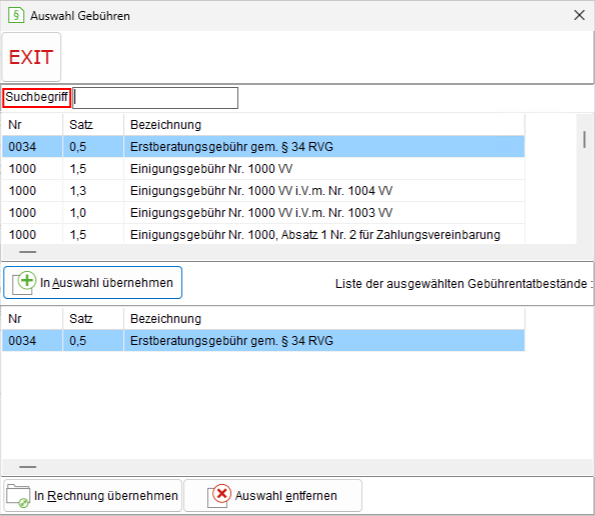Select Einigungsgebühr i.V.m. Nr. 1003 VV row
Viewport: 595px width, 516px height.
263,212
